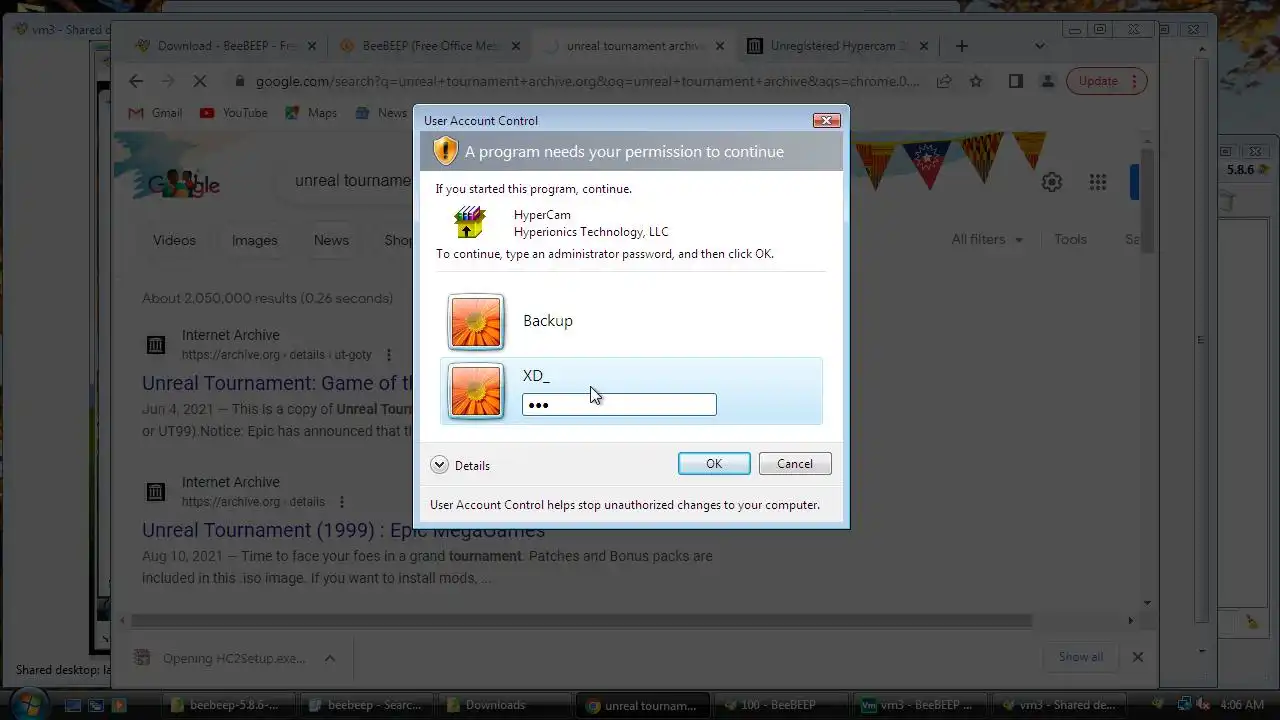Click Cancel in the User Account Control dialog

pos(795,464)
